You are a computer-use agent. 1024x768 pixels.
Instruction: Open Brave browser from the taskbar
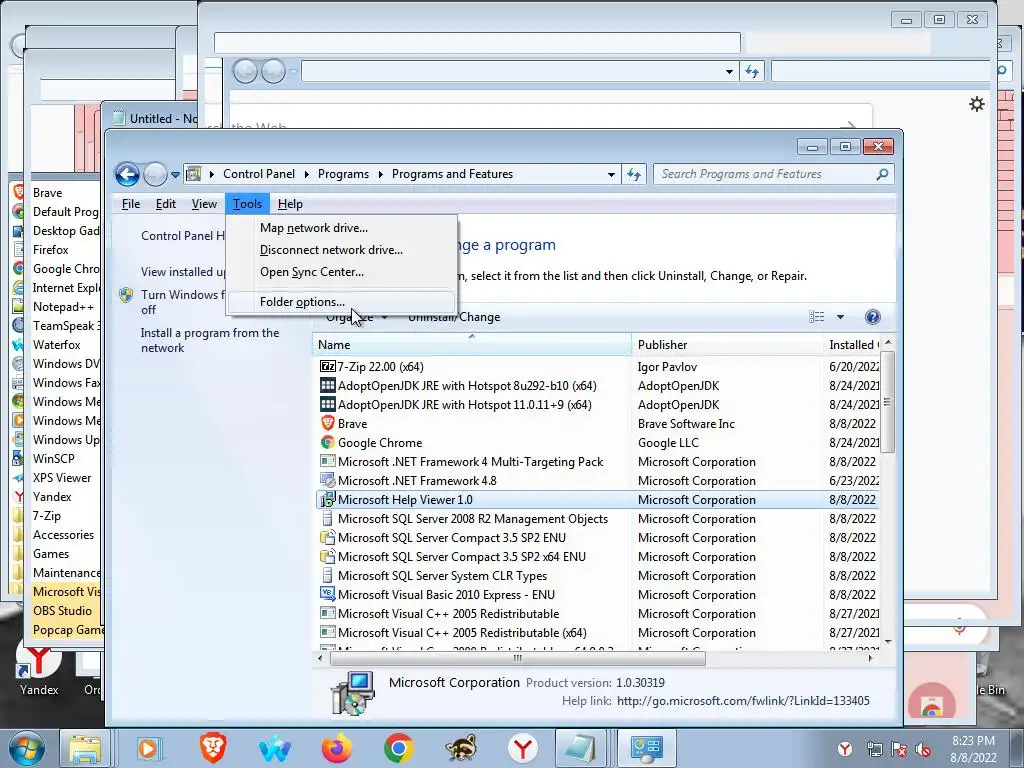(x=212, y=748)
